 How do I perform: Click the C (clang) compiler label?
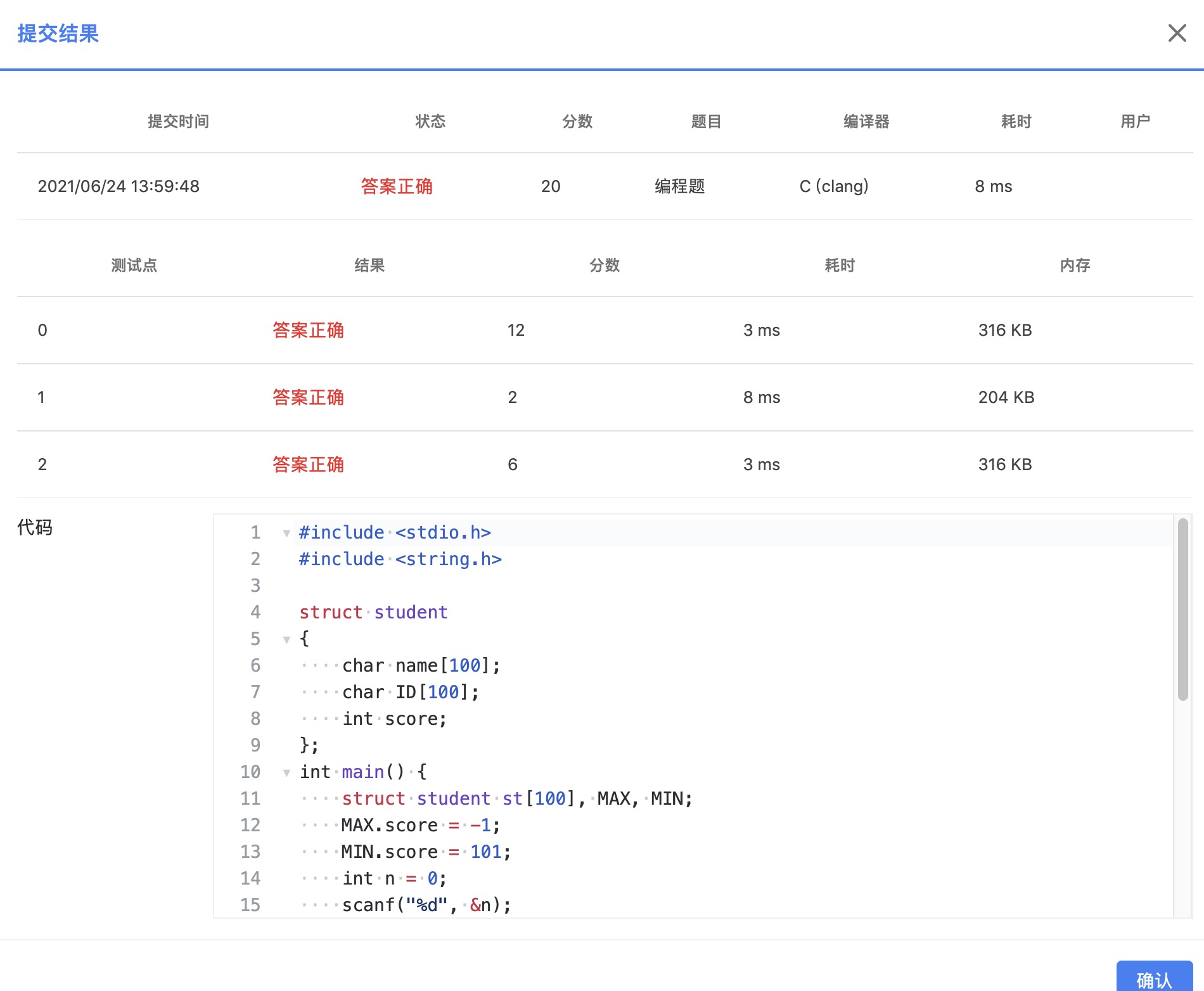tap(834, 186)
